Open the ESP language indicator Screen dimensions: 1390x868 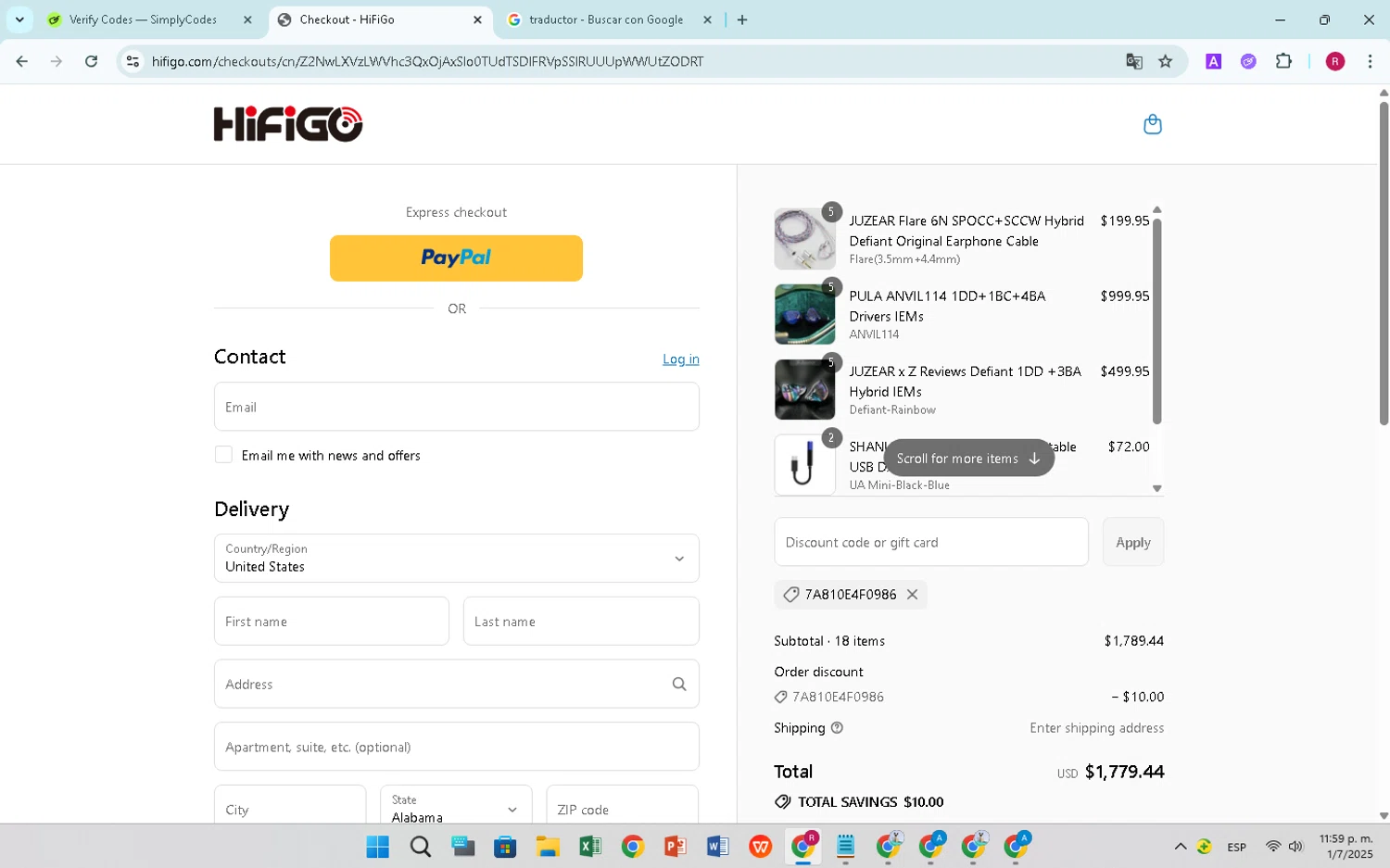1236,847
